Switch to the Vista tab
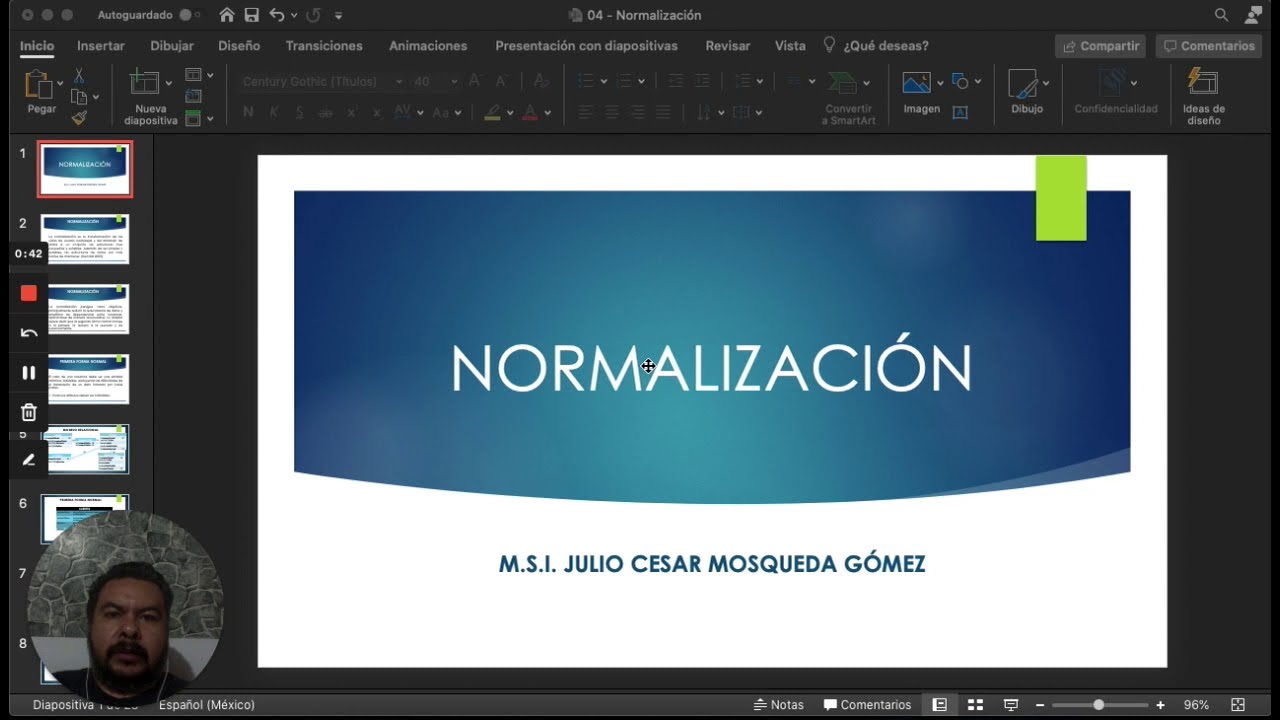This screenshot has height=720, width=1280. coord(790,46)
